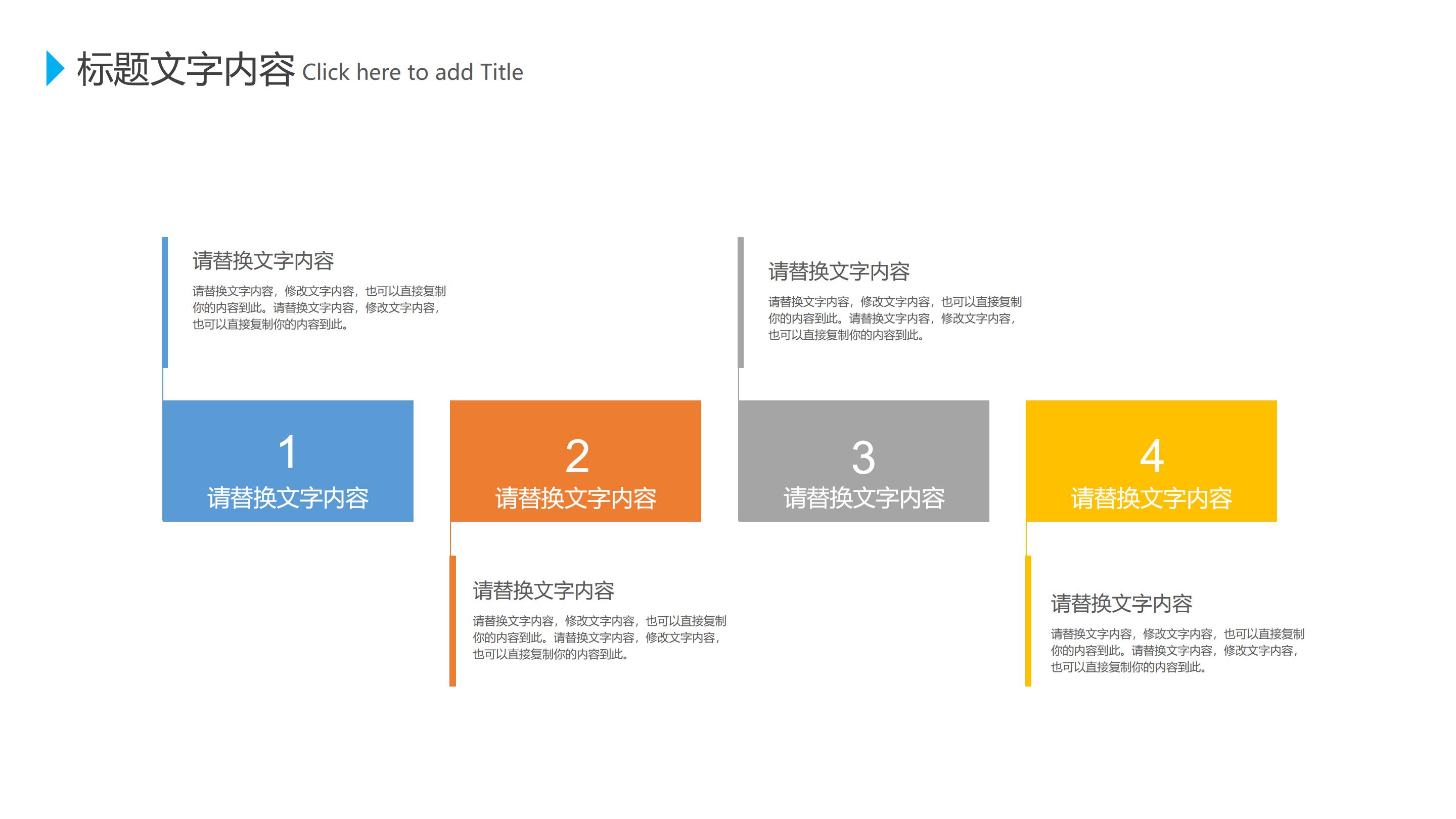Click heading text beside blue bar

263,260
